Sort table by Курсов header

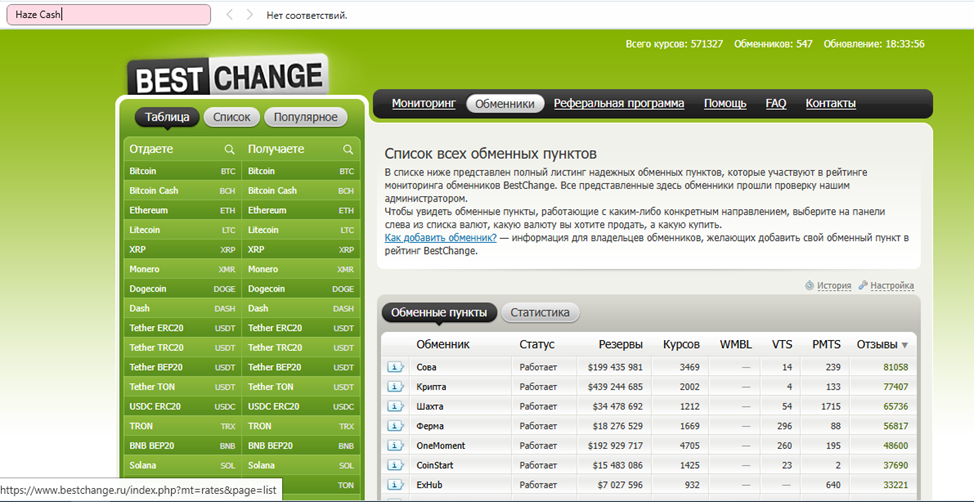(x=681, y=344)
